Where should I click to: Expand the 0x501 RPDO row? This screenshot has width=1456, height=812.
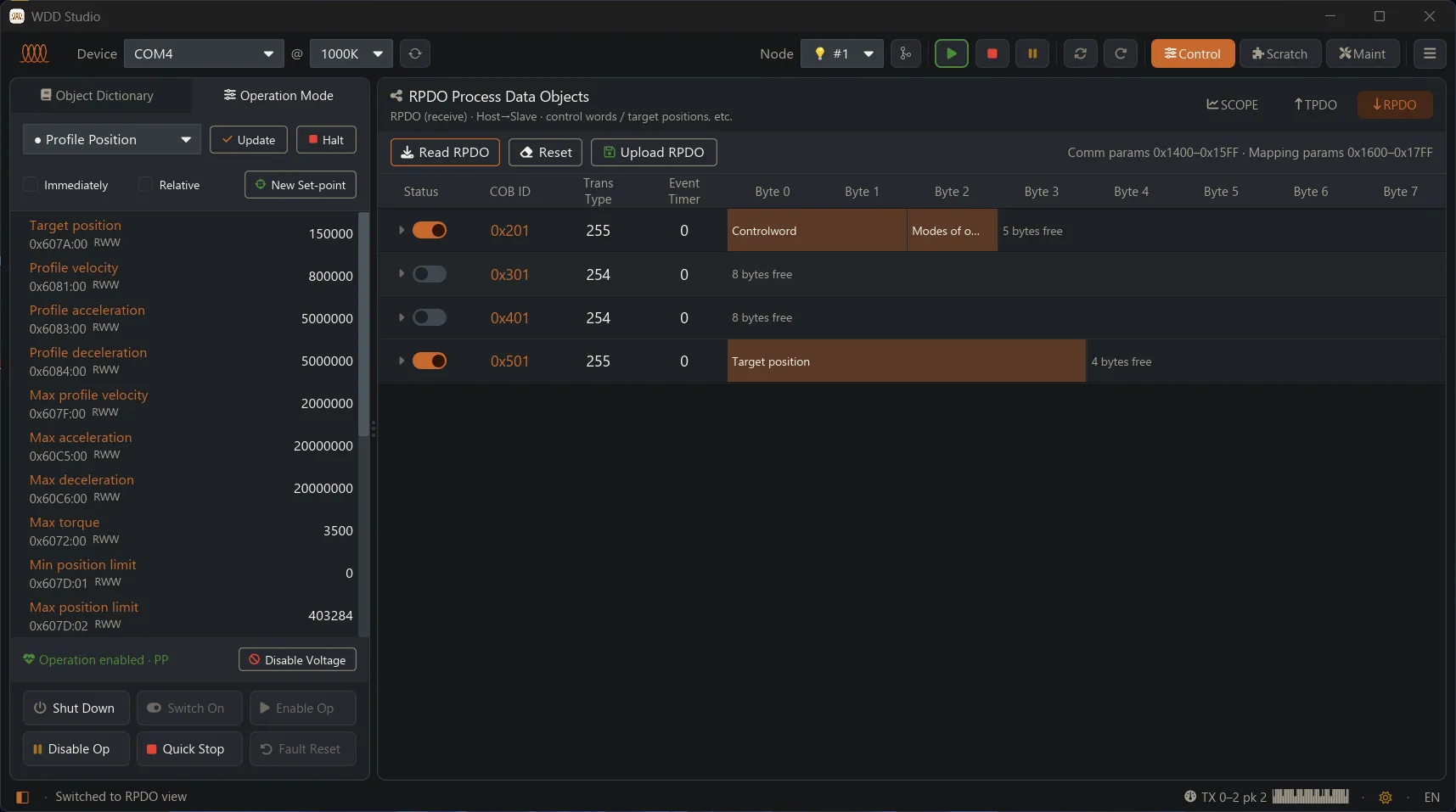(401, 361)
